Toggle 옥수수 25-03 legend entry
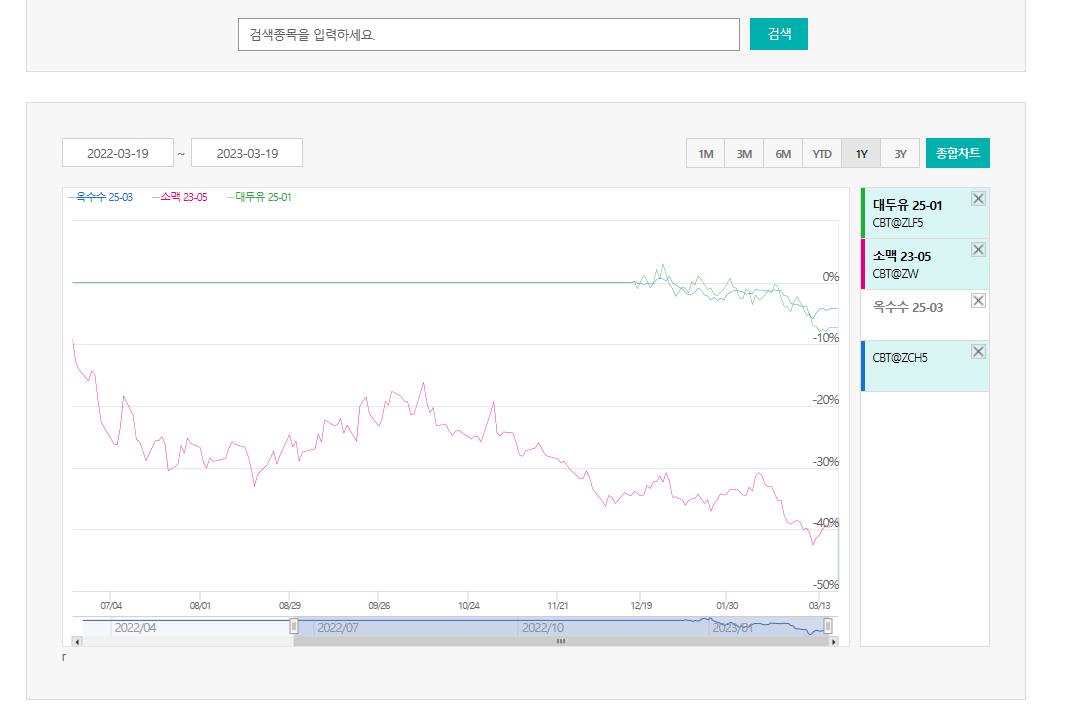Viewport: 1068px width, 707px height. tap(101, 197)
